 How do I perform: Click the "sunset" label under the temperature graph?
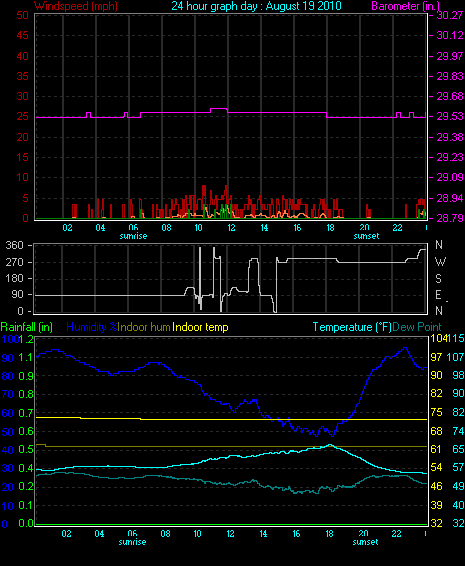click(365, 542)
